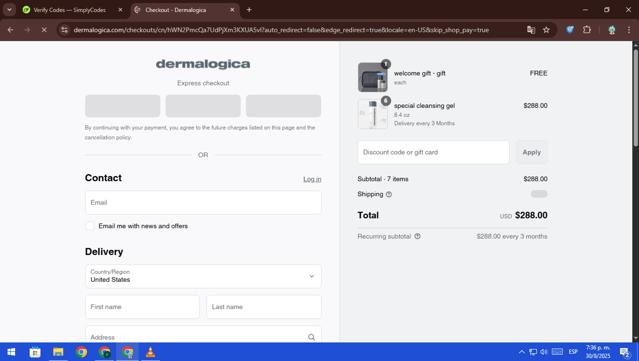Click the Apply discount button
This screenshot has height=361, width=639.
[x=531, y=152]
